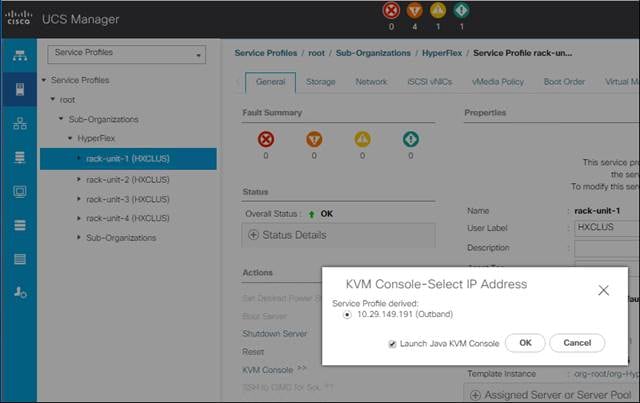The image size is (640, 403).
Task: Switch to the iSCSI vNICs tab
Action: tap(430, 82)
